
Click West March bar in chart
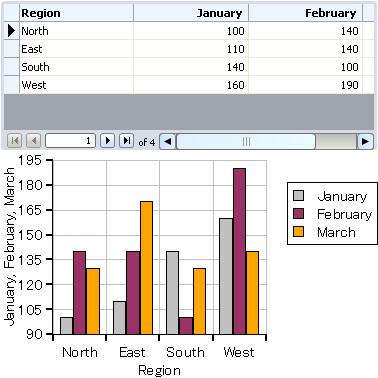coord(252,293)
